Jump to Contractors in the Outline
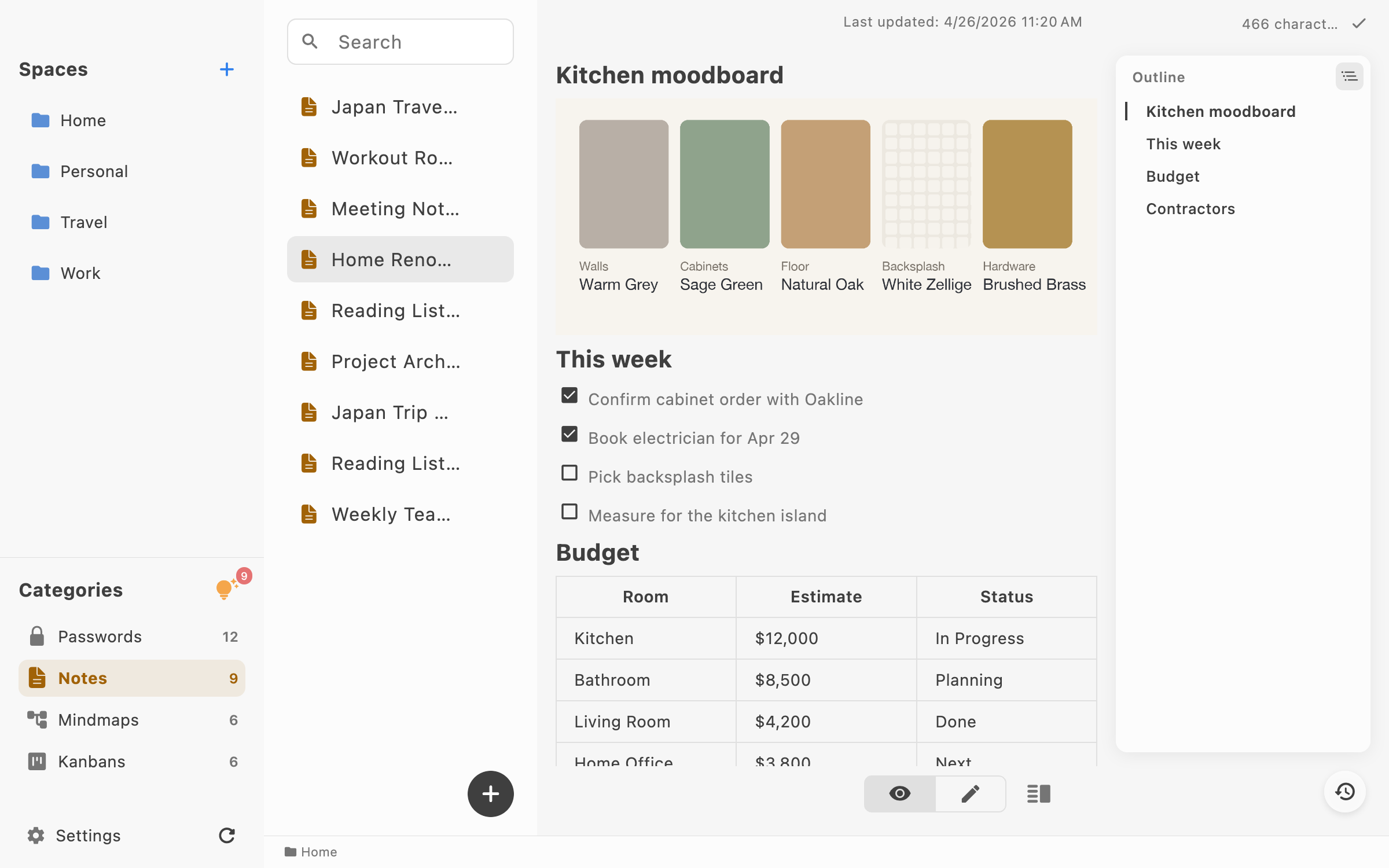This screenshot has height=868, width=1389. 1190,209
